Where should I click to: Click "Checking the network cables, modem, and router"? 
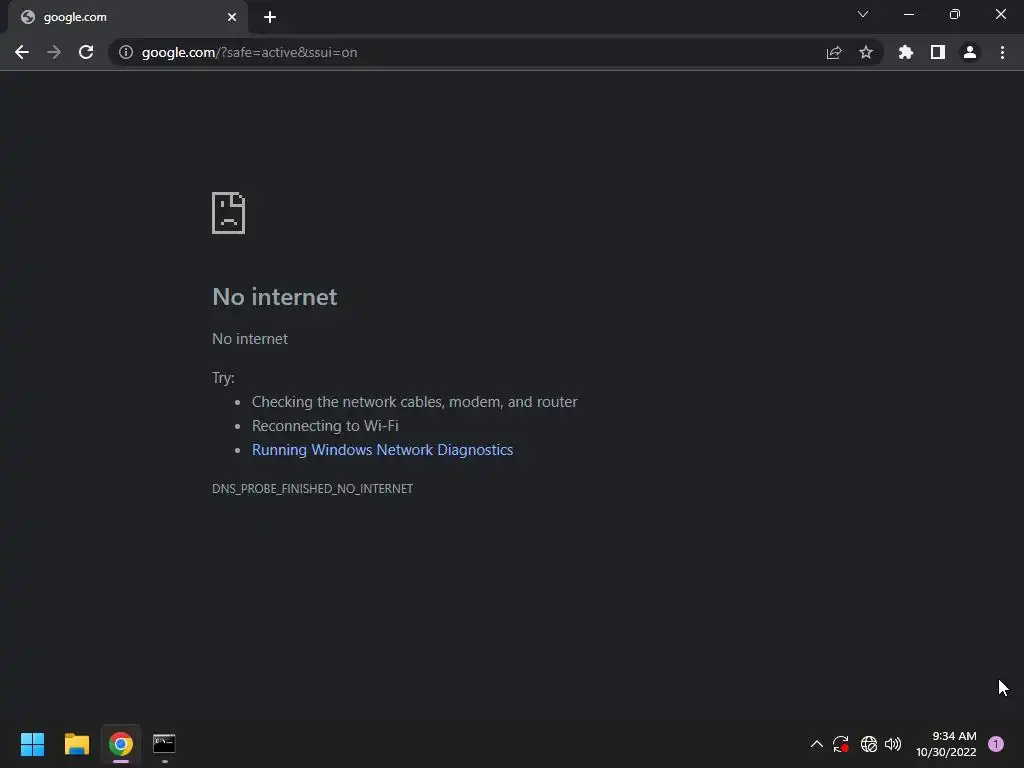tap(415, 402)
